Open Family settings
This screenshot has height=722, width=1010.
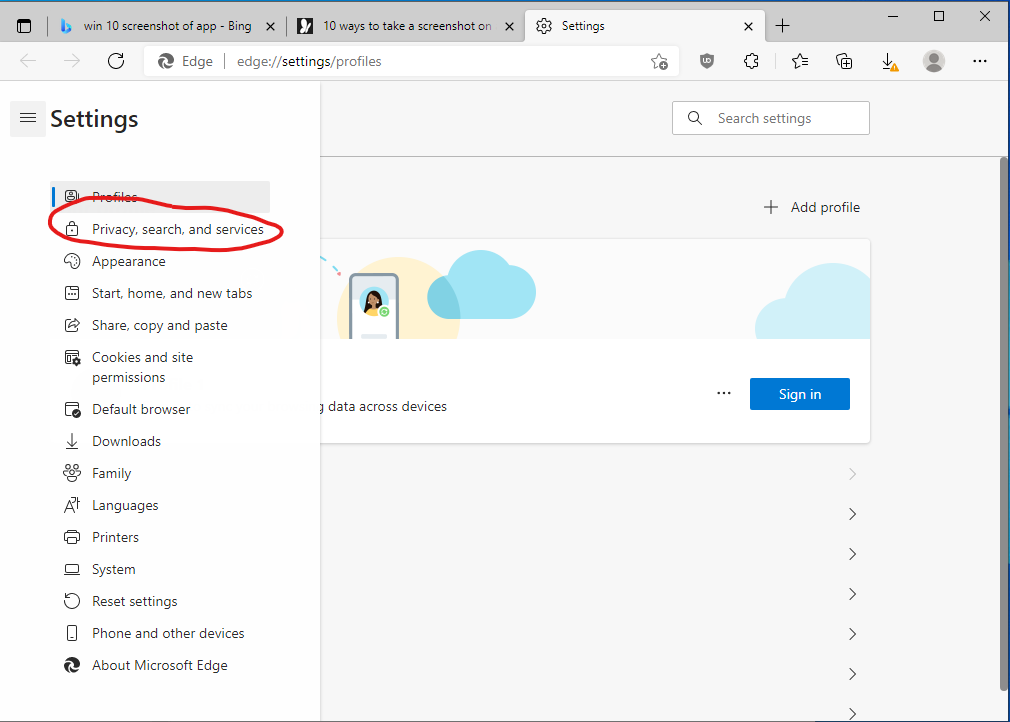click(x=160, y=473)
